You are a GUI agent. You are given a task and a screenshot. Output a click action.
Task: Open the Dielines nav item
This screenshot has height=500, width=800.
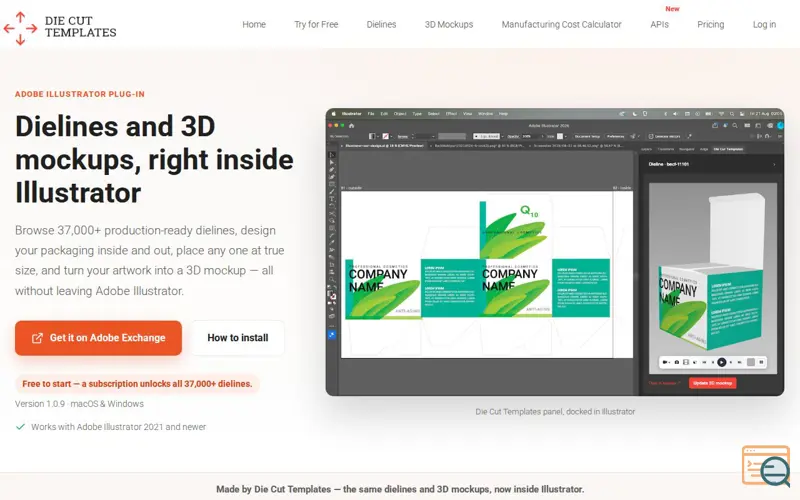381,24
